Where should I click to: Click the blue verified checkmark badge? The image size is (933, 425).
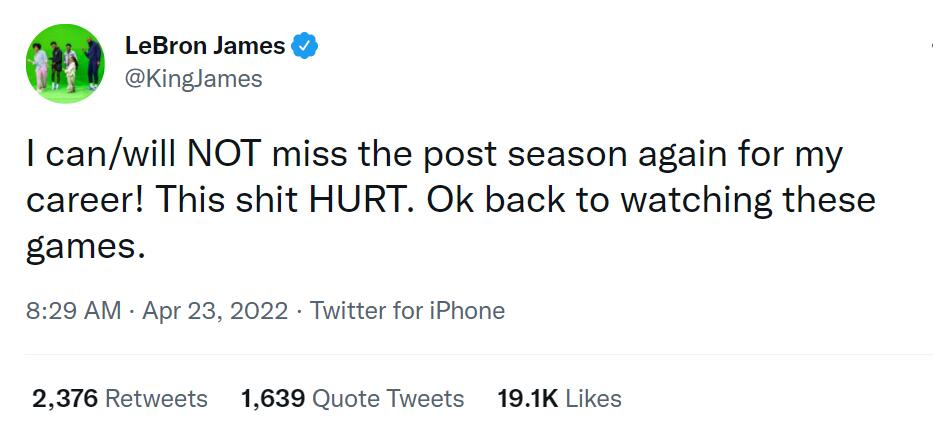coord(305,46)
